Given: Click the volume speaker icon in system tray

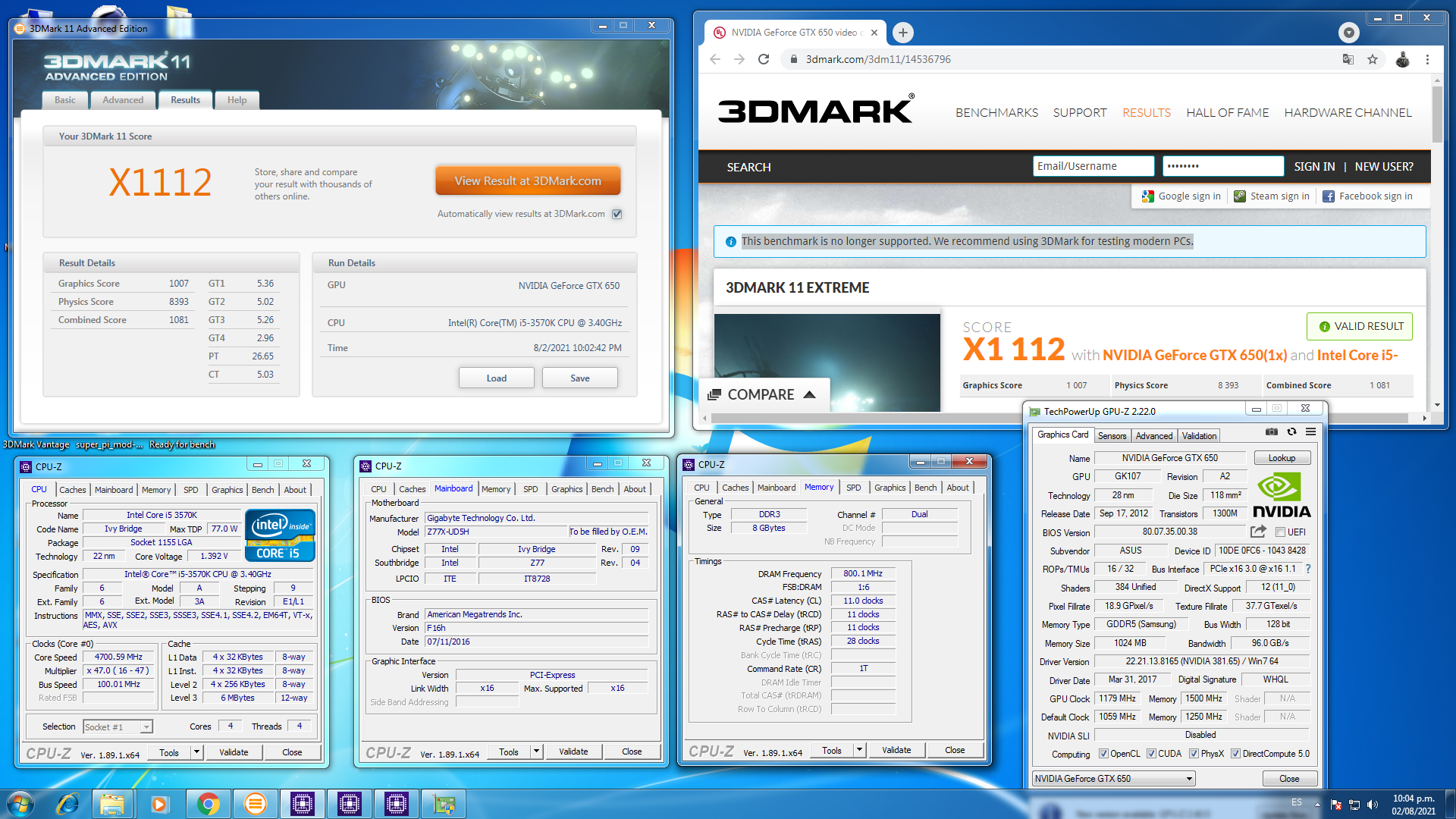Looking at the screenshot, I should point(1372,805).
